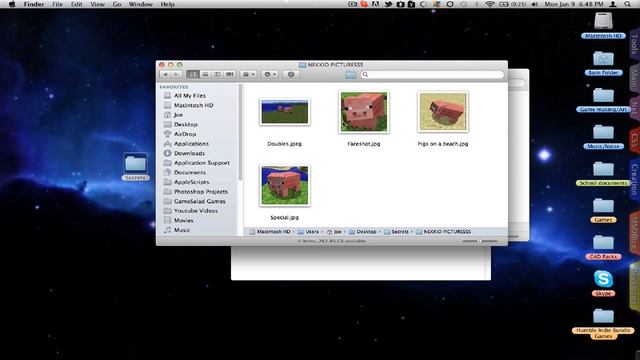The image size is (640, 360).
Task: Select the Special.jpg thumbnail
Action: [284, 186]
